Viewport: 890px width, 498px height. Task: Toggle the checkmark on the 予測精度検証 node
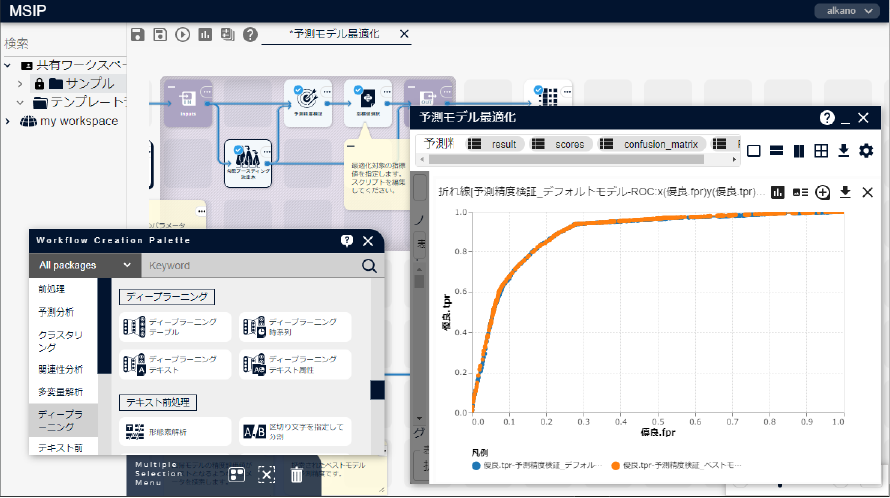(299, 90)
